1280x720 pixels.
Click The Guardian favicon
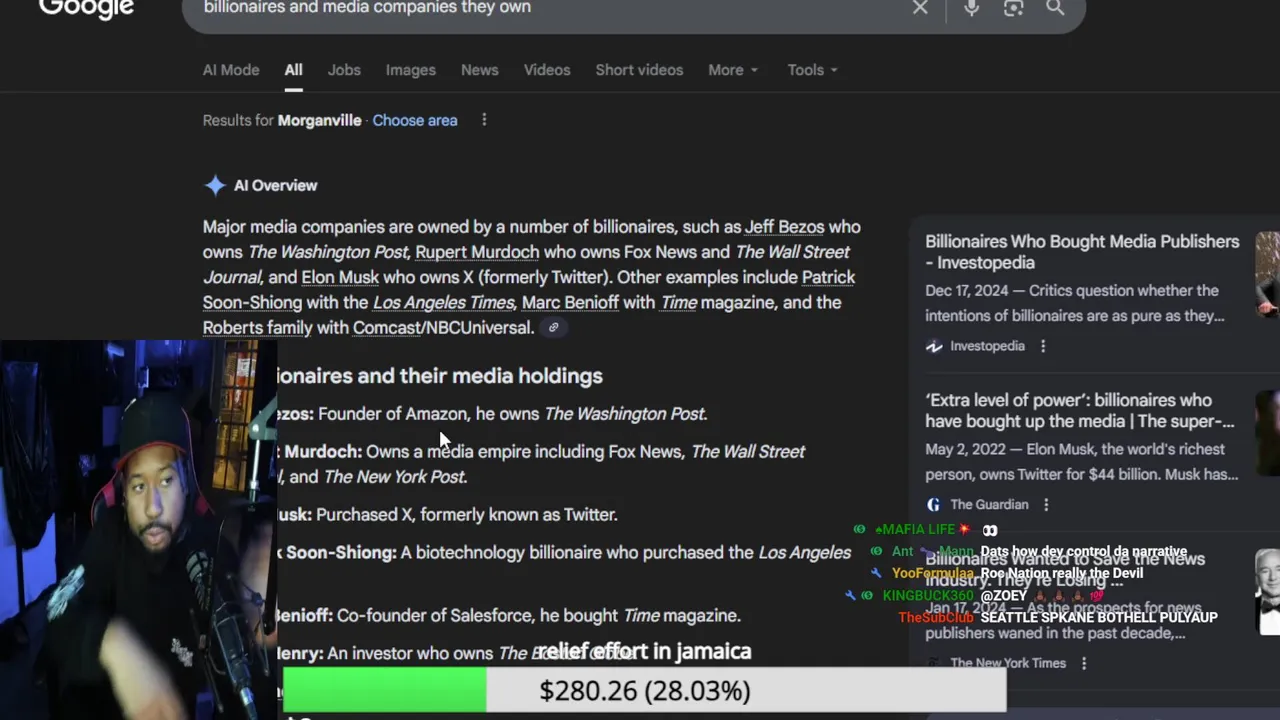tap(934, 505)
